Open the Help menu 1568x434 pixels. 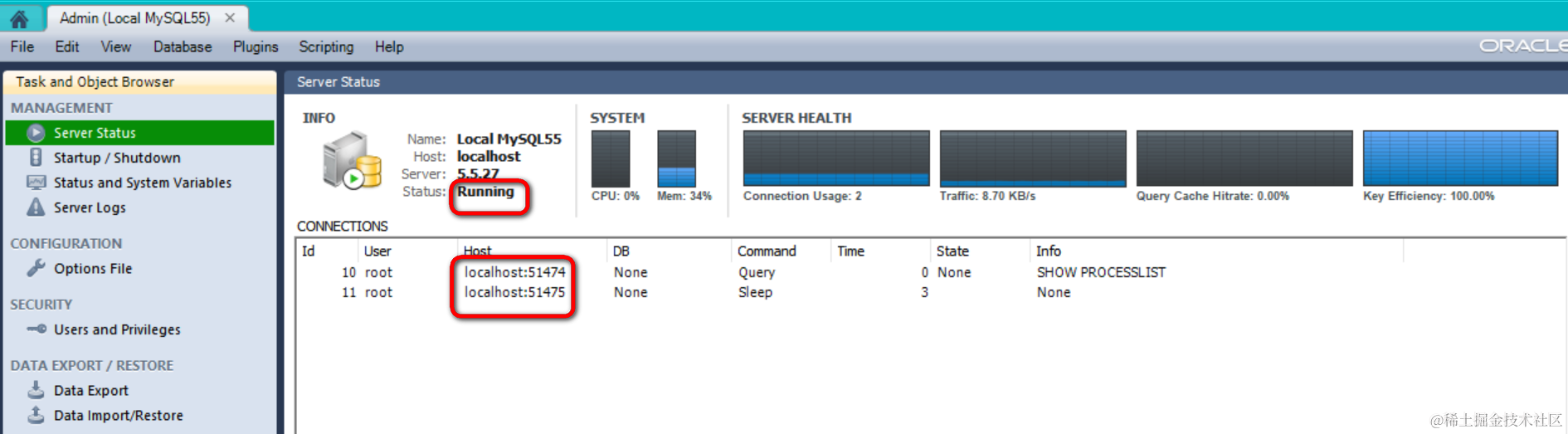click(389, 46)
